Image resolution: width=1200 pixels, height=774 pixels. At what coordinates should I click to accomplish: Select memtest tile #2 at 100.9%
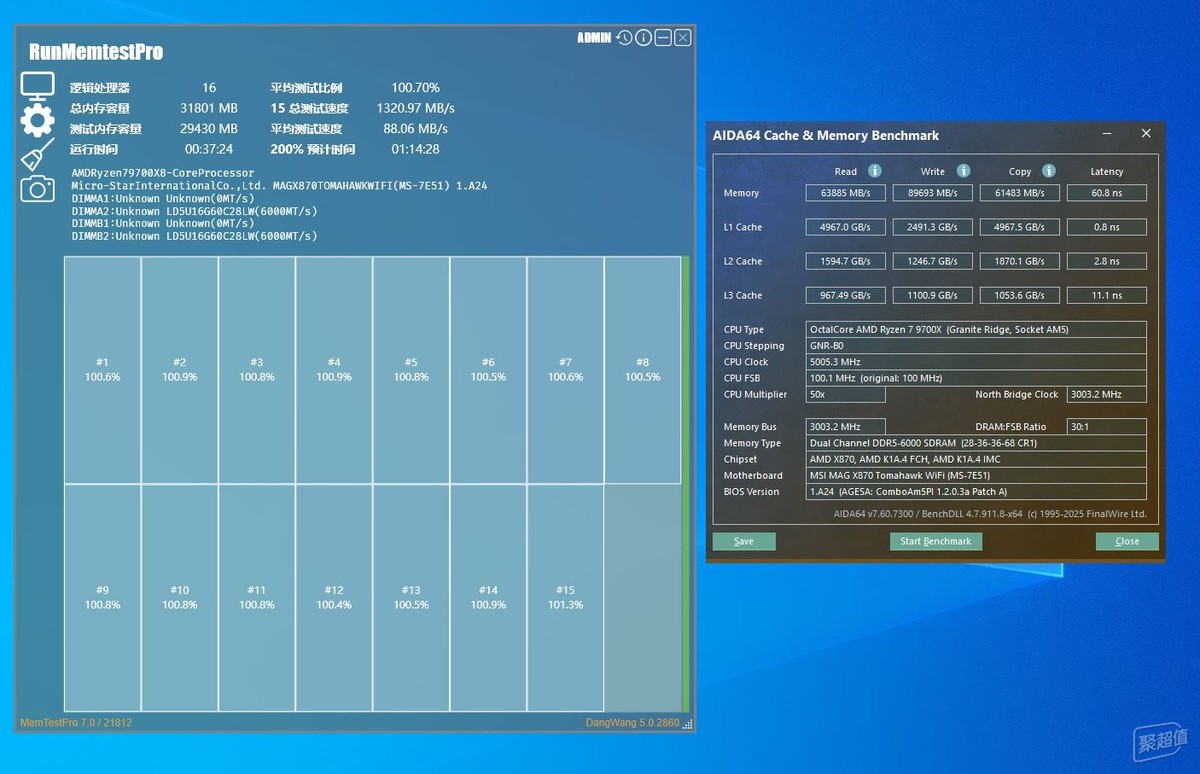[x=179, y=370]
